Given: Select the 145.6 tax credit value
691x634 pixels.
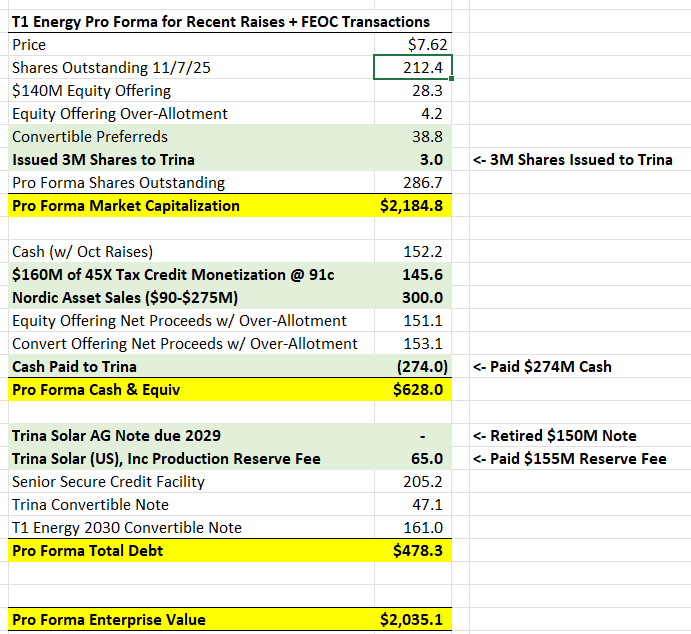Looking at the screenshot, I should point(422,274).
